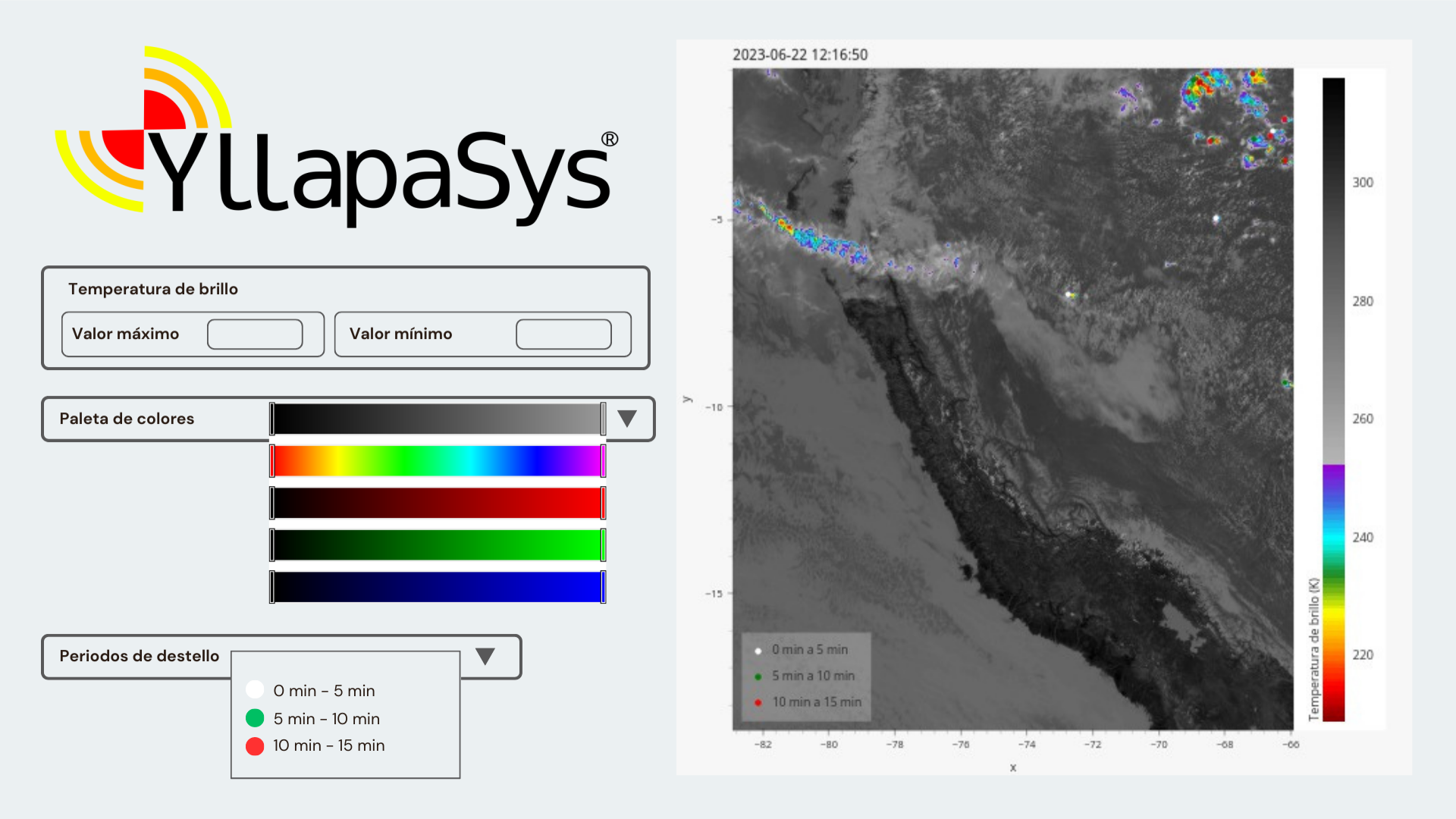Click the Valor mínimo input box

click(563, 334)
